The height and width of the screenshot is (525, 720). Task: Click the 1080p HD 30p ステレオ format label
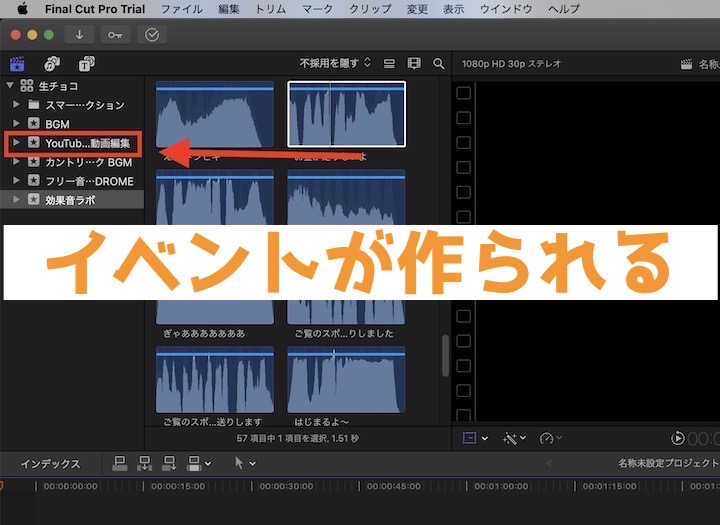pos(511,64)
